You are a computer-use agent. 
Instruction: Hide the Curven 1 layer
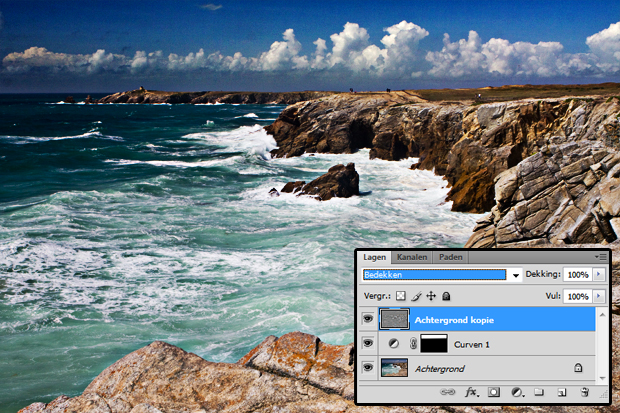368,343
